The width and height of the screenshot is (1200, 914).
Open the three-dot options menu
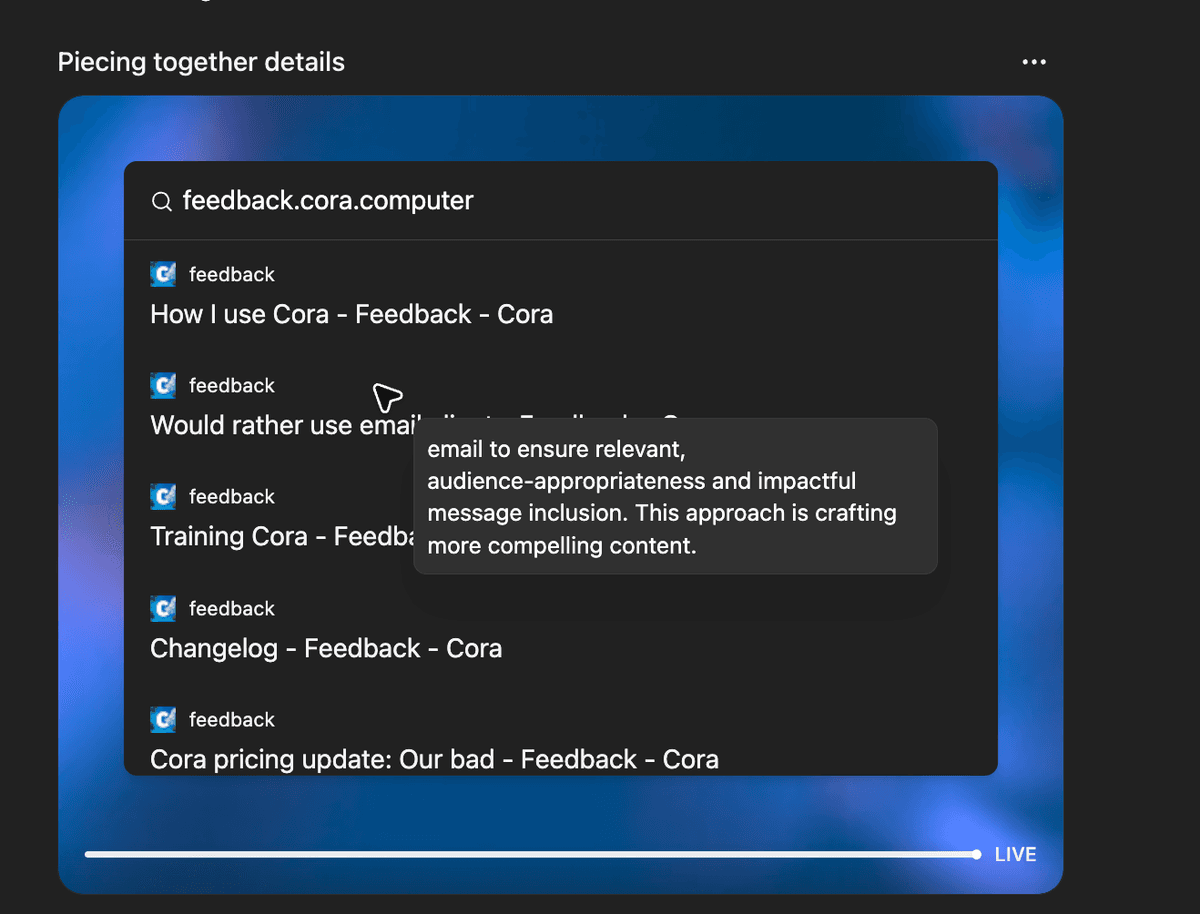pos(1034,62)
